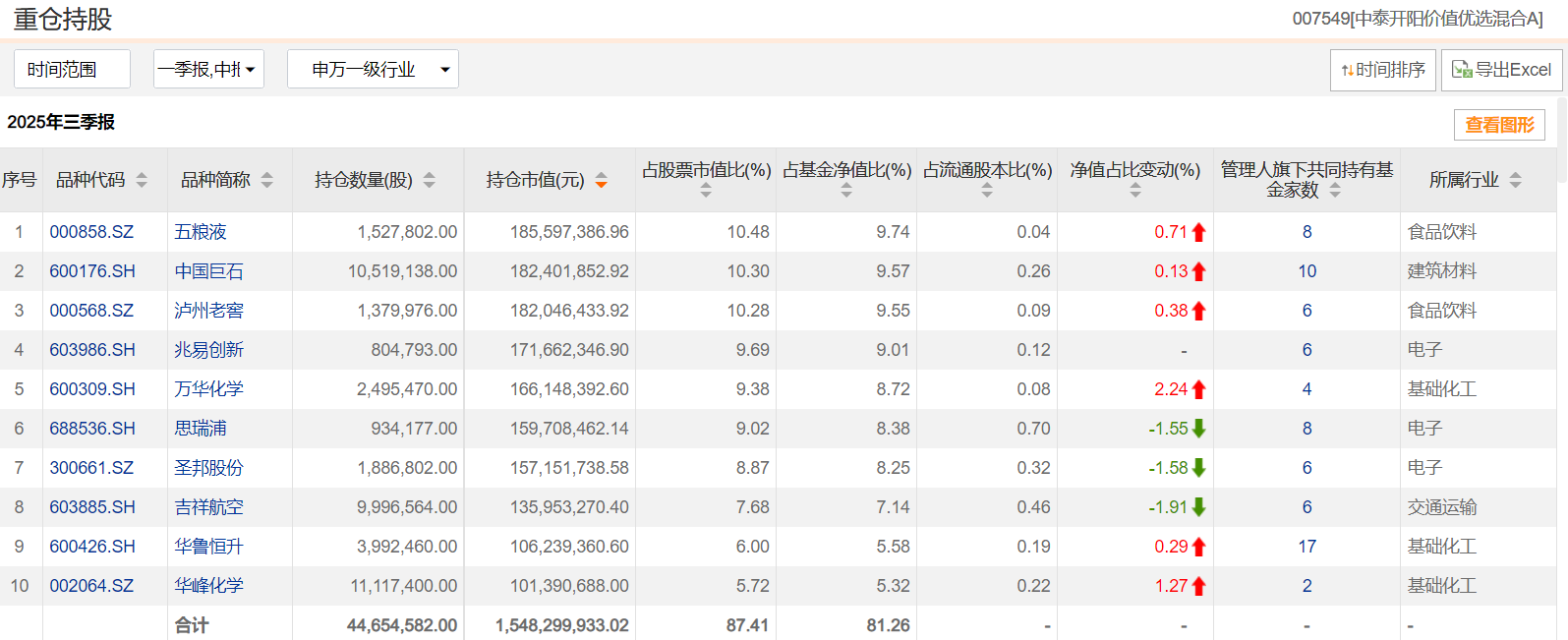The width and height of the screenshot is (1568, 640).
Task: Click co-holding fund count 2 for 华峰化学
Action: (1307, 586)
